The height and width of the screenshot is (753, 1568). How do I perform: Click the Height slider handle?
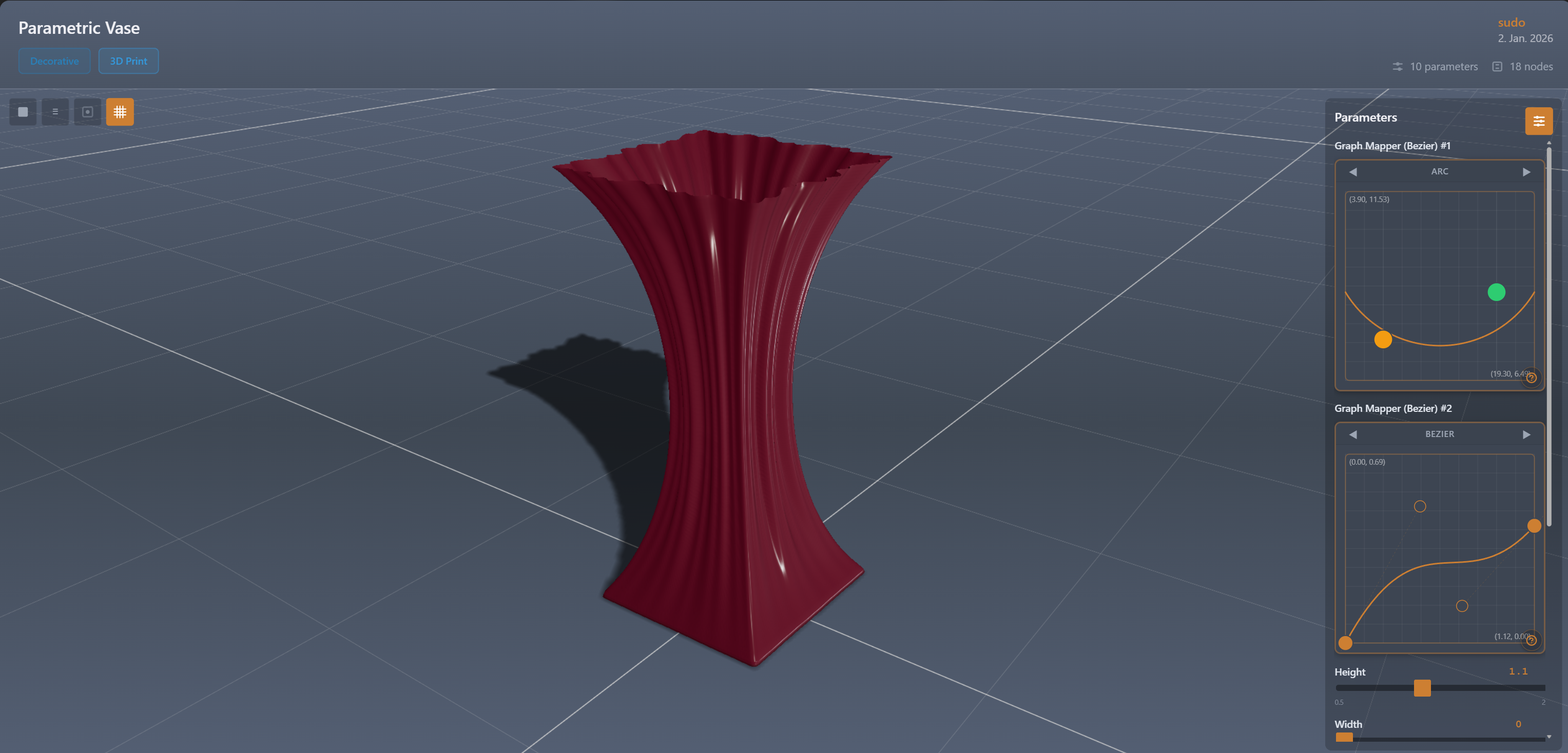pyautogui.click(x=1422, y=688)
